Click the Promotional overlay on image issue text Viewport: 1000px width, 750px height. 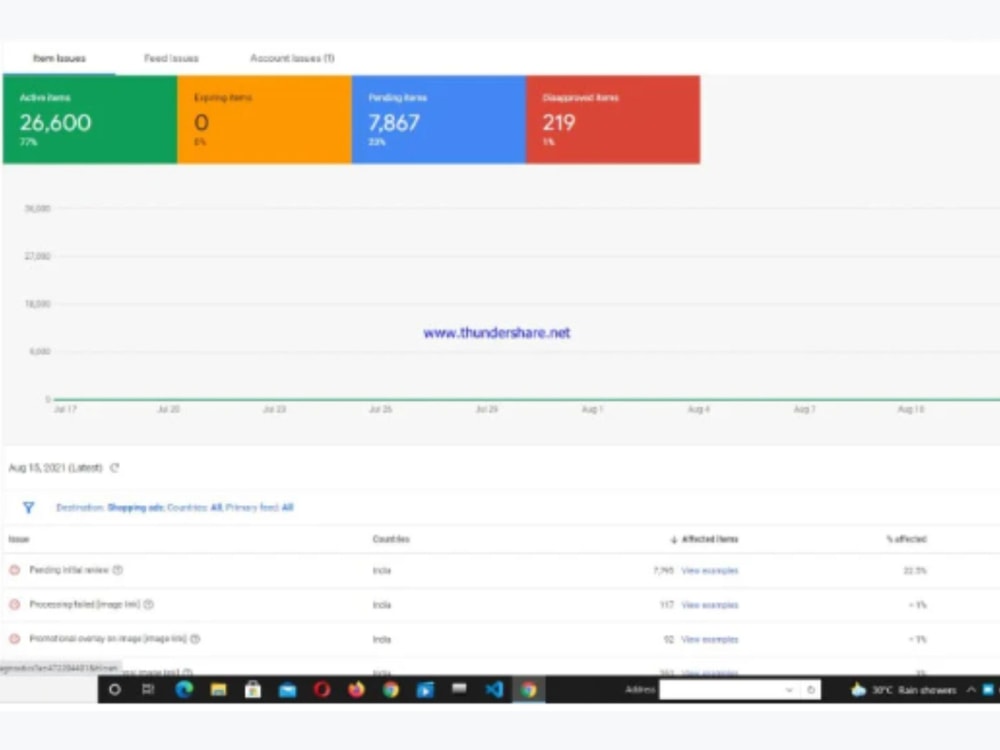click(x=108, y=638)
